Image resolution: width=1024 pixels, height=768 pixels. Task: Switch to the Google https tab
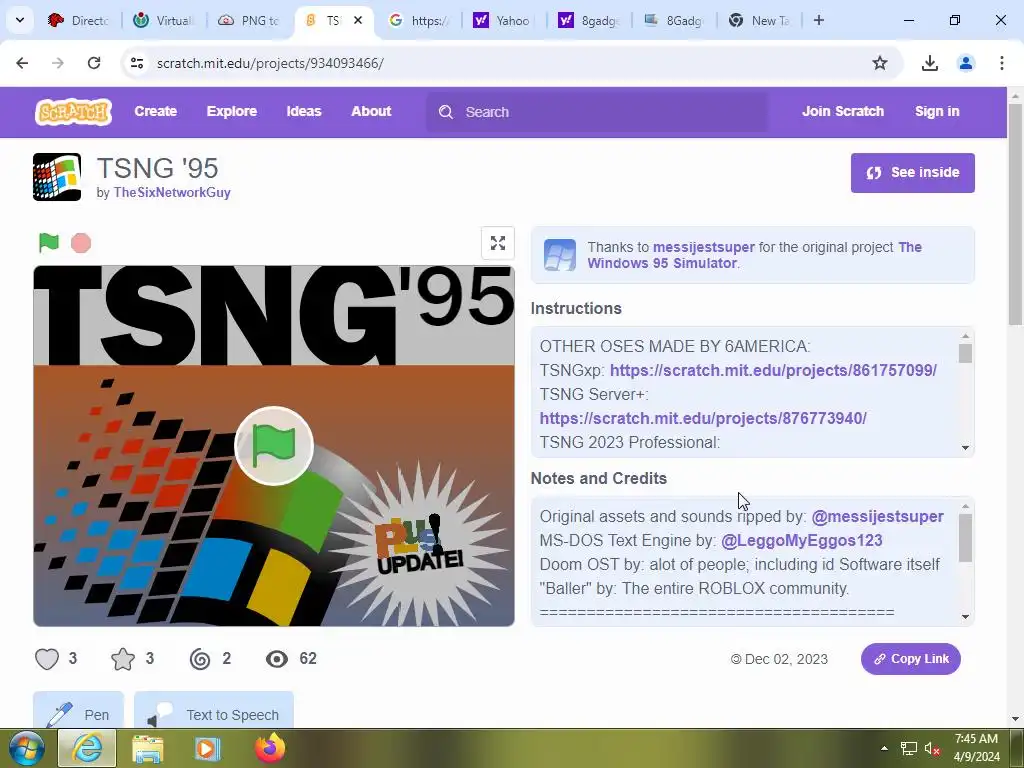pos(420,20)
